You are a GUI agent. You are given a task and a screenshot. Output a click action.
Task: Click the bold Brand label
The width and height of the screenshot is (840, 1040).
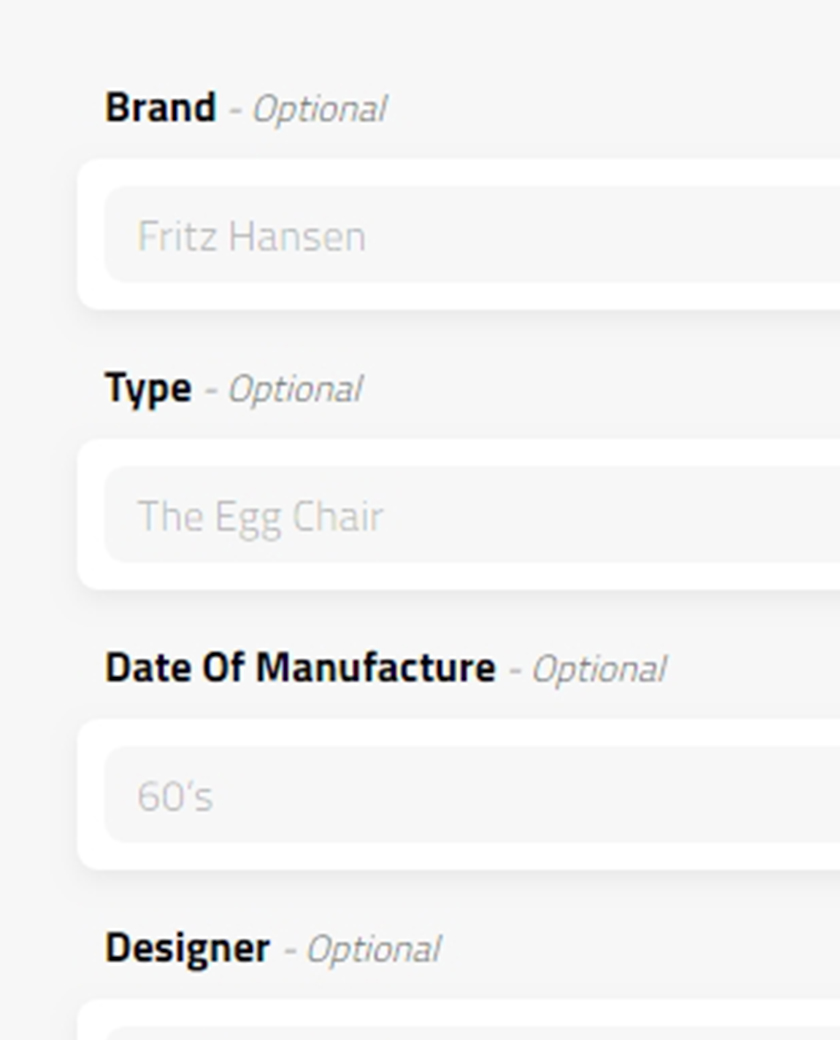click(x=160, y=108)
